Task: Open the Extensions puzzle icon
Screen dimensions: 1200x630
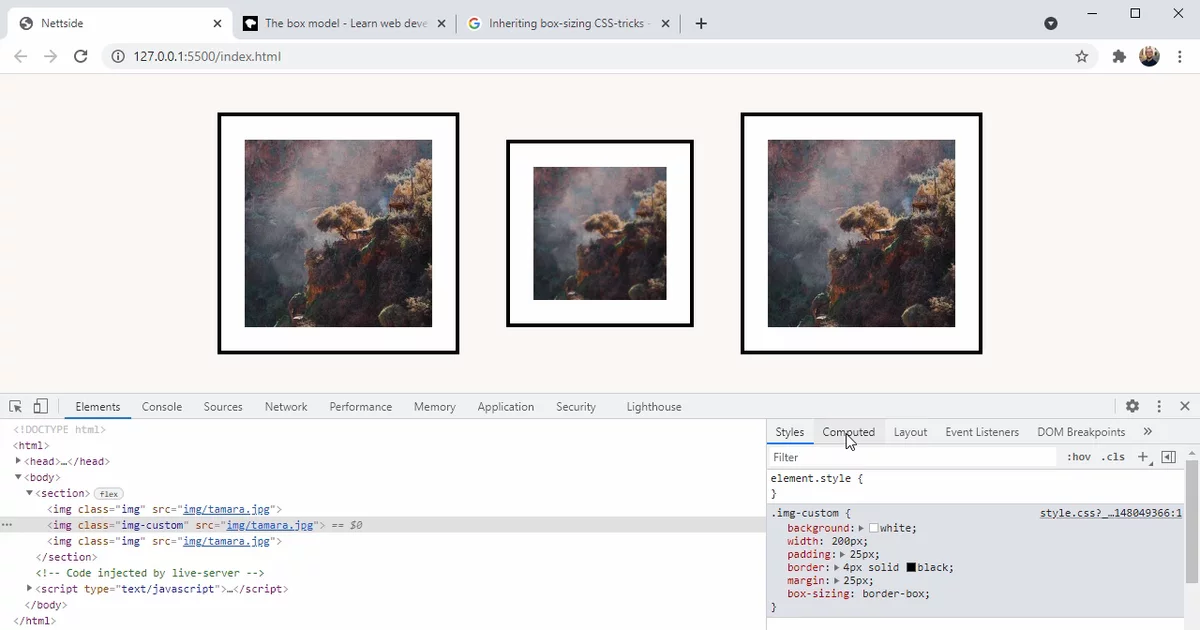Action: (x=1119, y=56)
